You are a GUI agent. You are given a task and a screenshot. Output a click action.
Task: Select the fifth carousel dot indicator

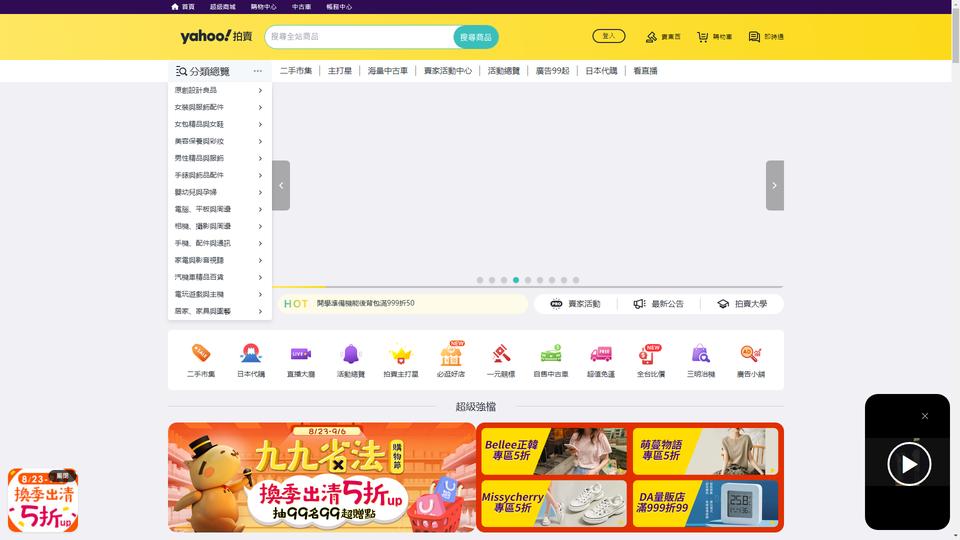click(528, 280)
